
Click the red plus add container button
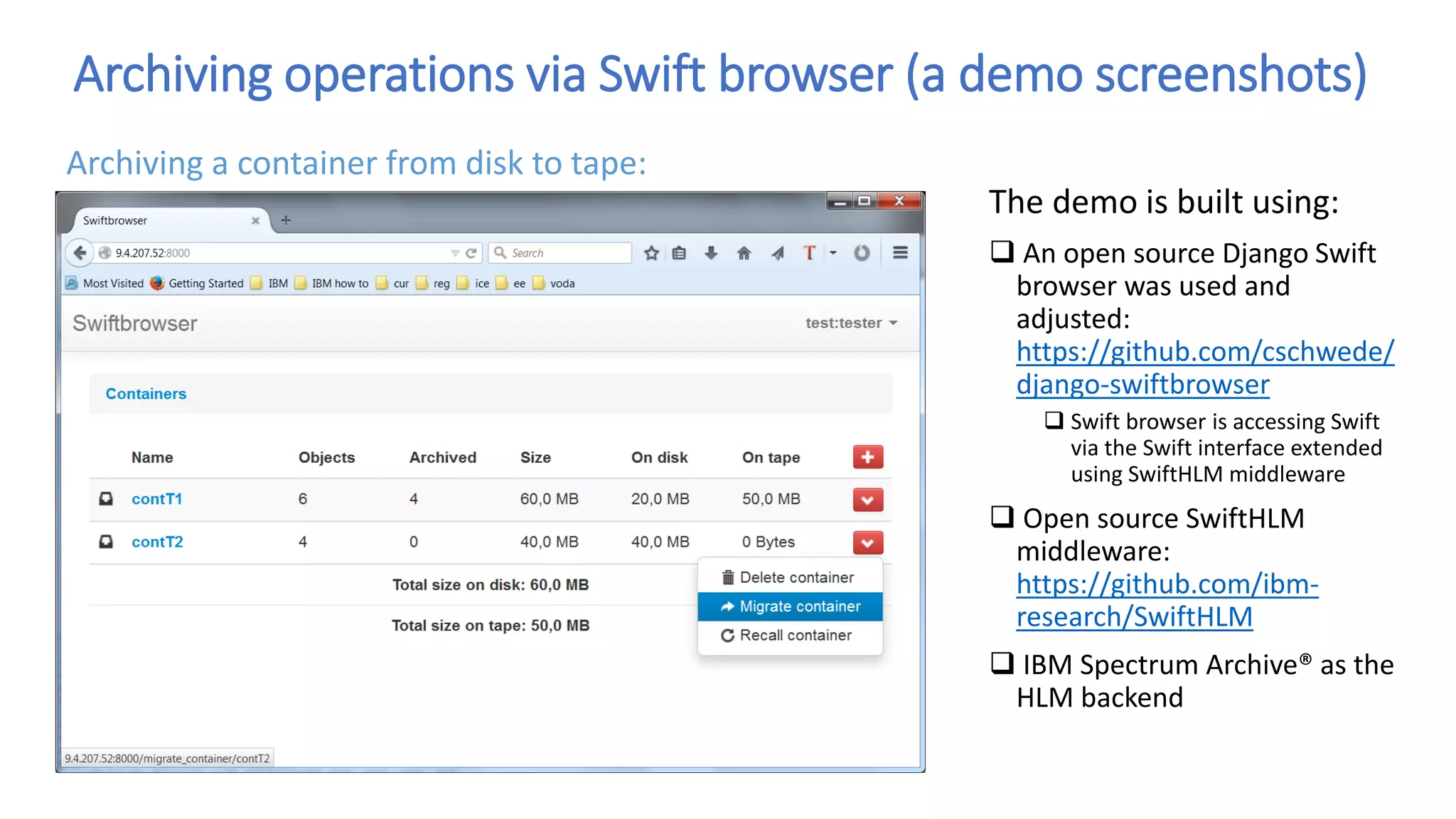867,457
